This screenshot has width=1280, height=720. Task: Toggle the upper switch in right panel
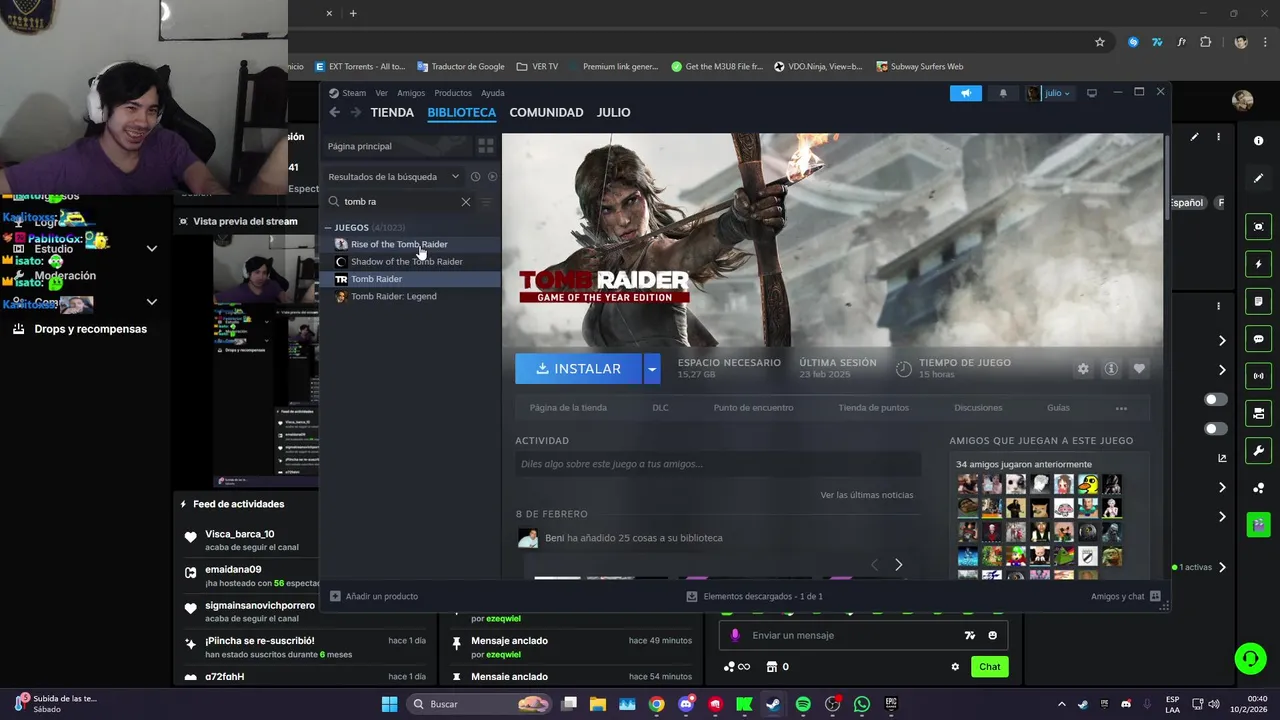[x=1216, y=399]
